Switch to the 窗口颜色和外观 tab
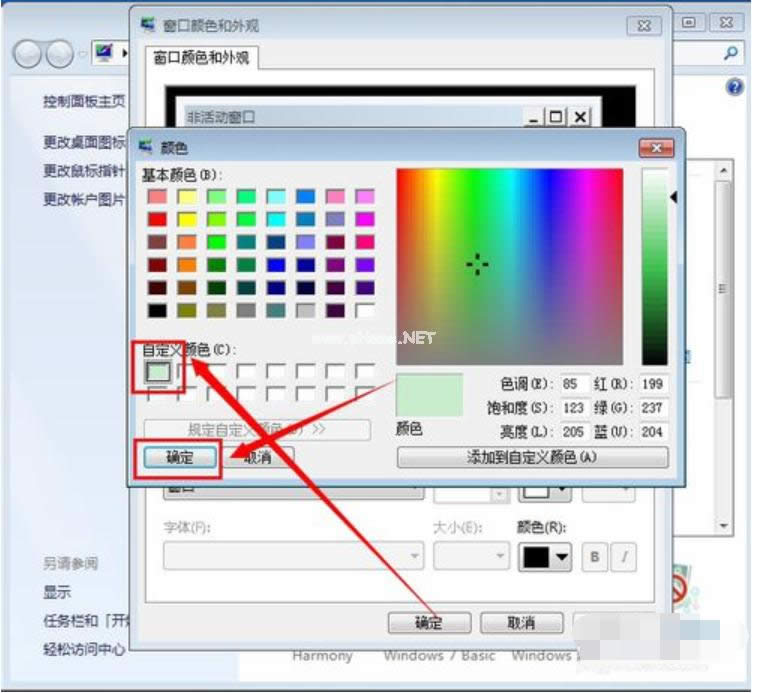757x693 pixels. click(201, 58)
